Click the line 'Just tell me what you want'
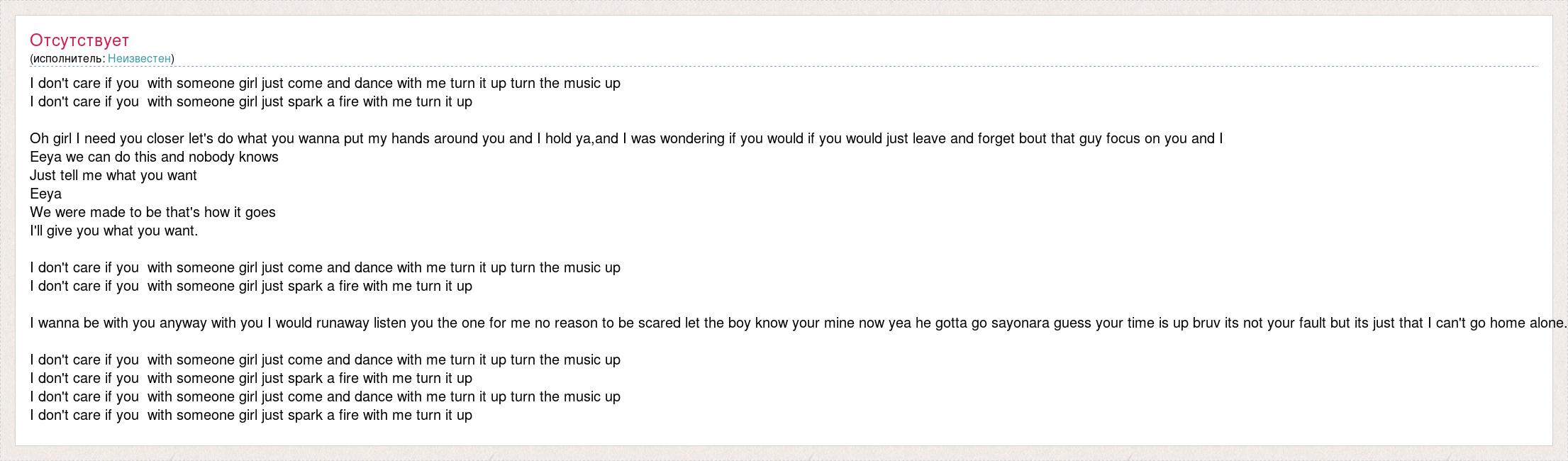The image size is (1568, 461). pyautogui.click(x=113, y=176)
